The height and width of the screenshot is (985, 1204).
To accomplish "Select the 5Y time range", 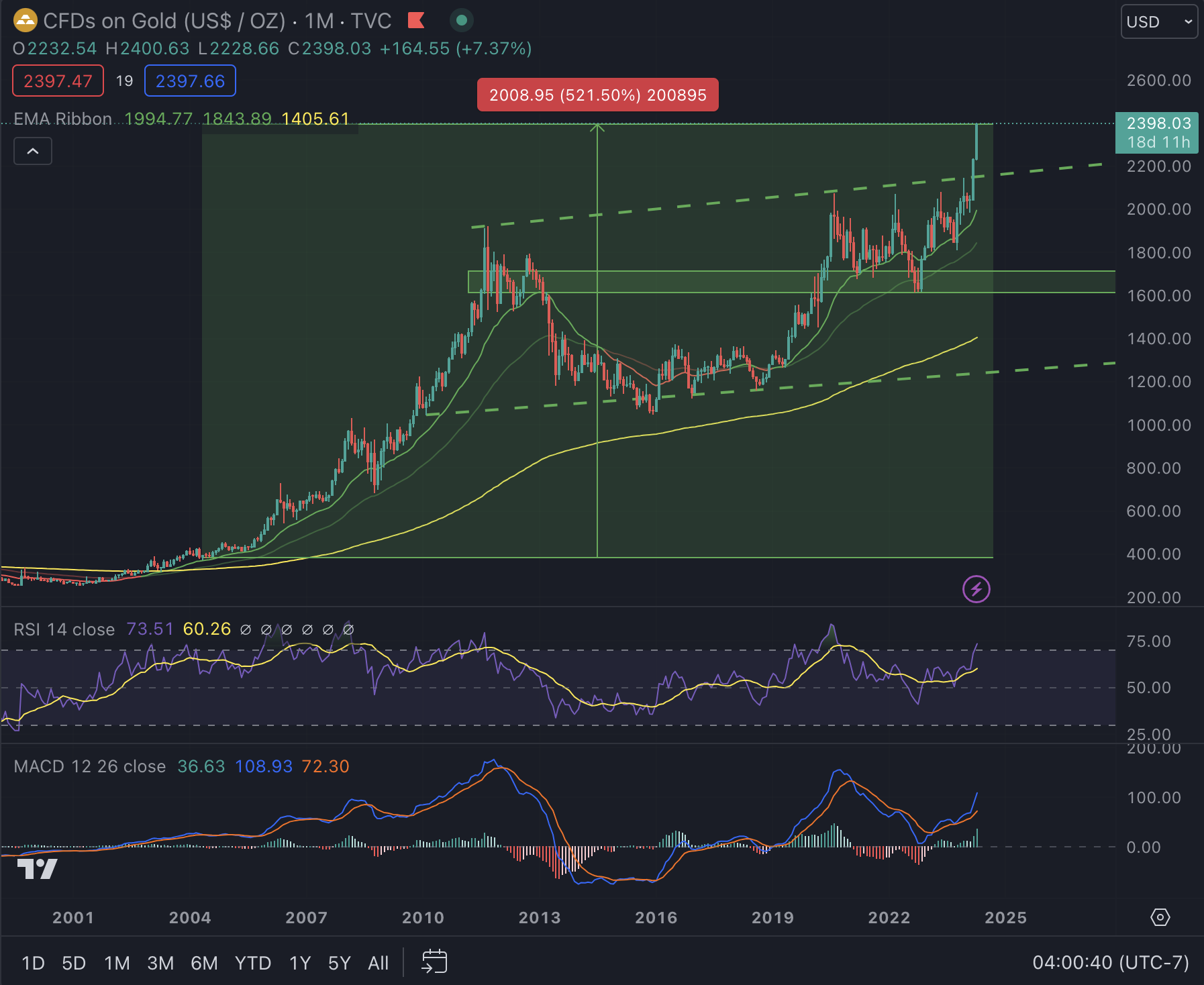I will 340,963.
